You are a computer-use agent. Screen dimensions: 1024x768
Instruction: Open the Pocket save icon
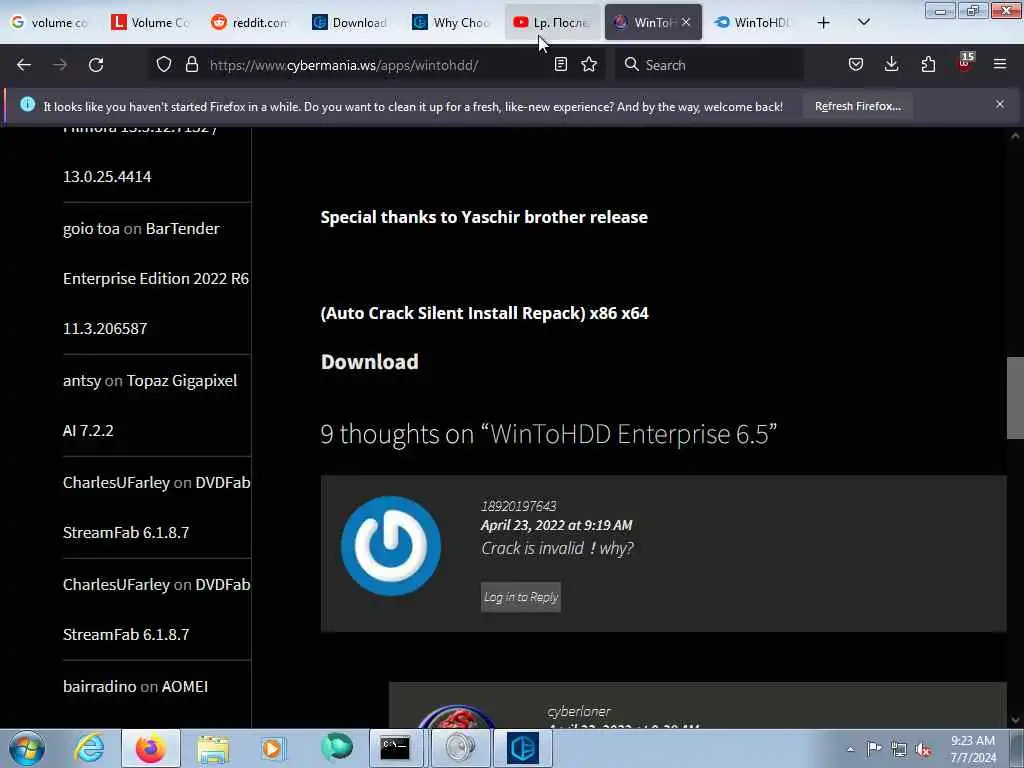point(856,64)
